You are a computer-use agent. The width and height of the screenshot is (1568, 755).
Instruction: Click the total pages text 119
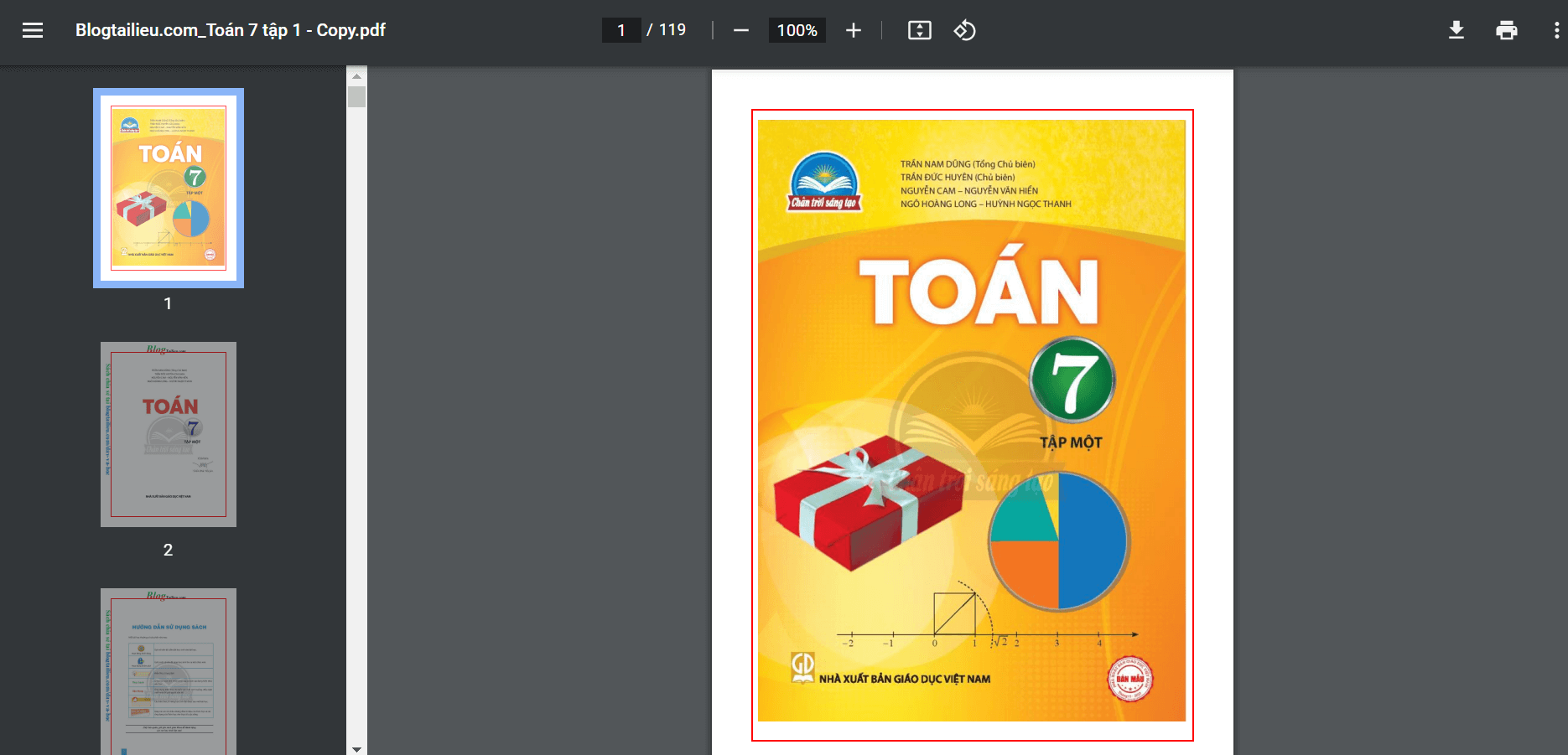(x=672, y=30)
